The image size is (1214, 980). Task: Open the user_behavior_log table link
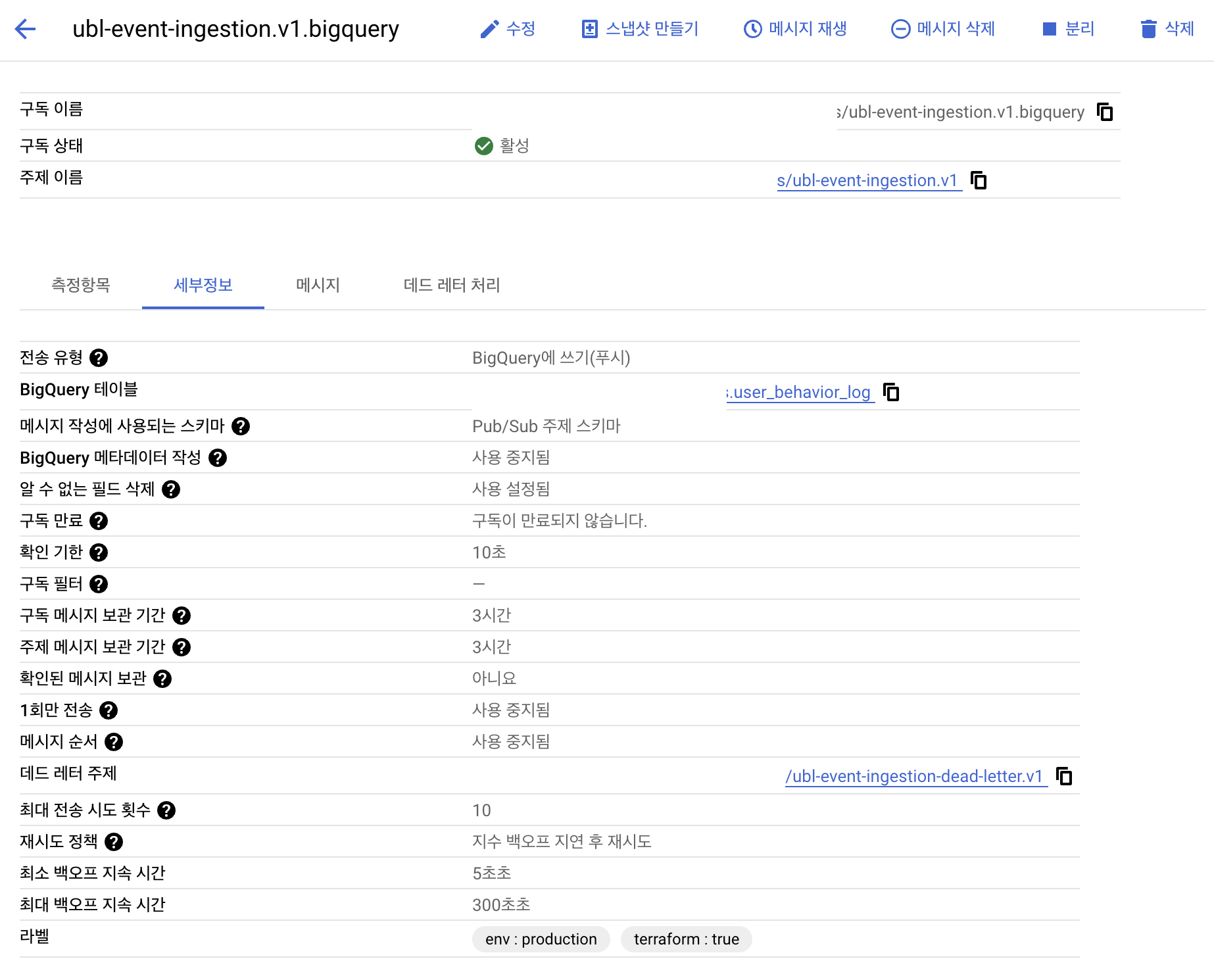coord(800,393)
